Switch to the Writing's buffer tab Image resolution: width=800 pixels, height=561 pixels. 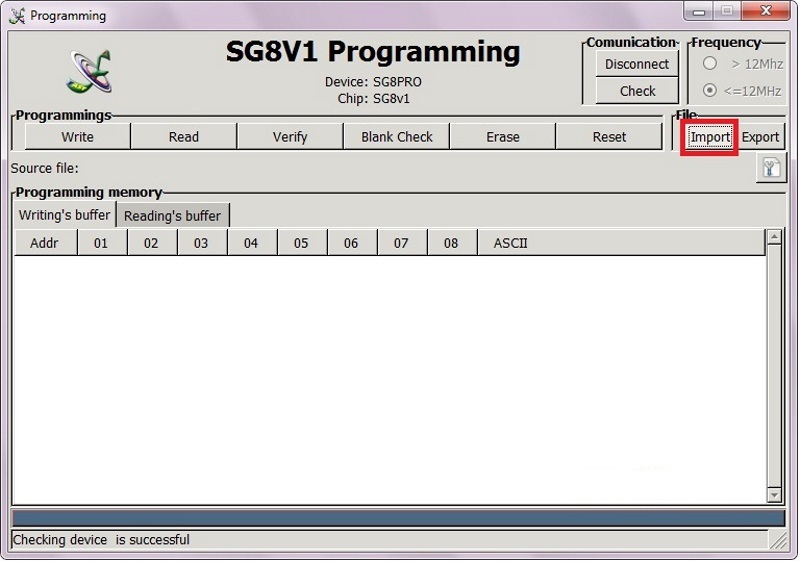tap(65, 215)
